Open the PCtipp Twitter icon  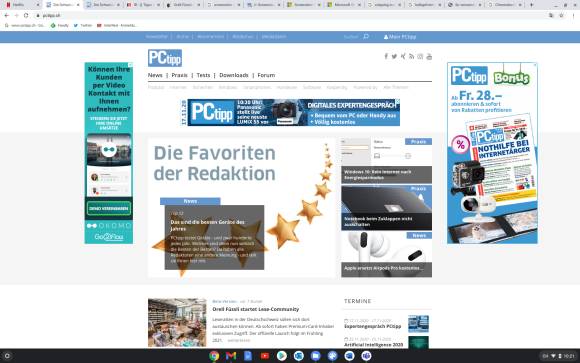coord(394,56)
